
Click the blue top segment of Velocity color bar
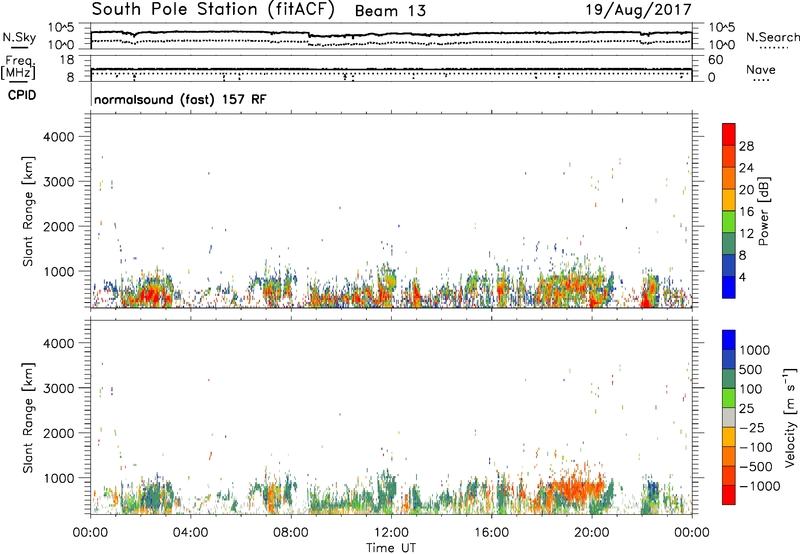[729, 340]
